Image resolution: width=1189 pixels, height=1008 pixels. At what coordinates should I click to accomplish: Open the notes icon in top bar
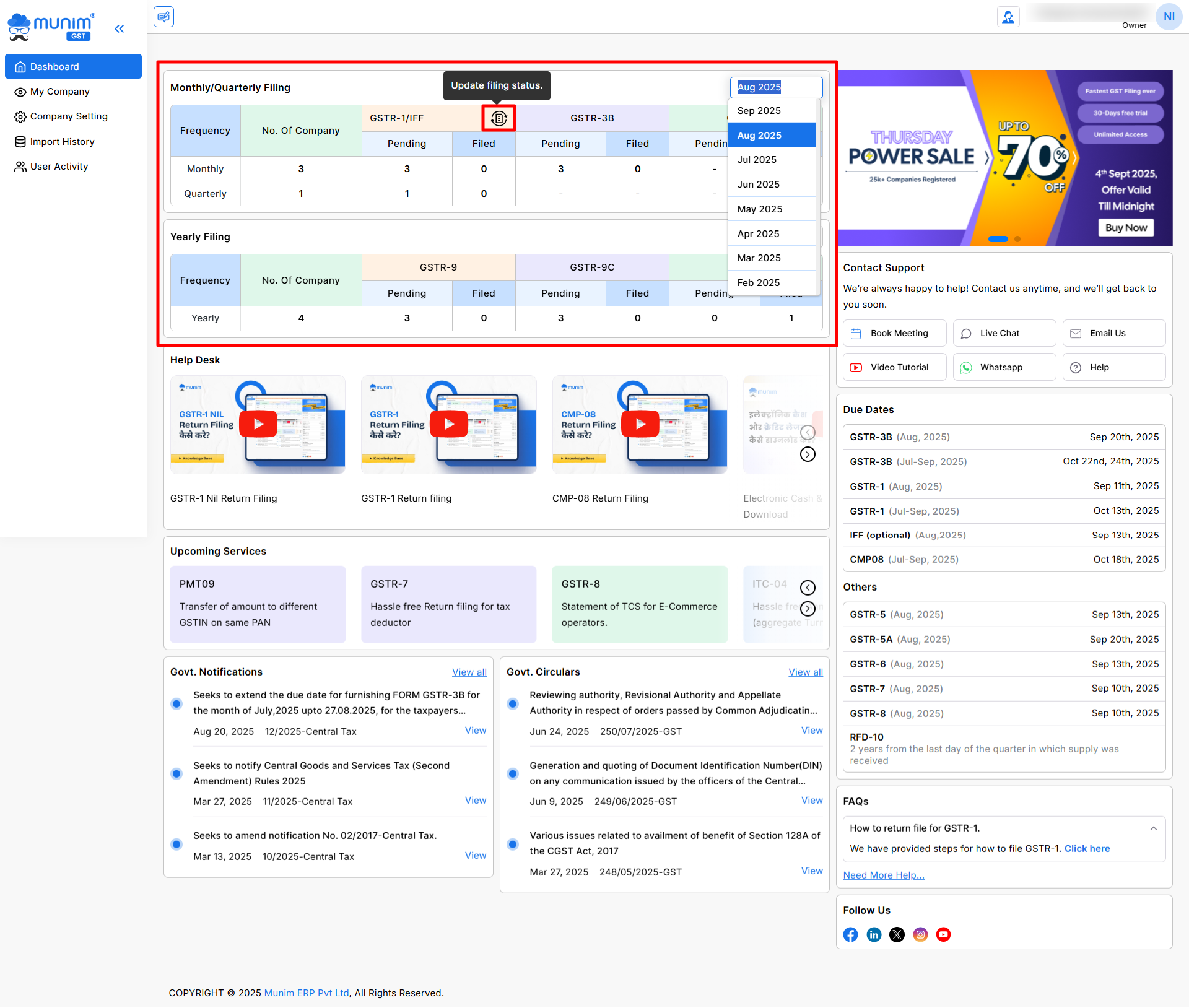[x=163, y=17]
